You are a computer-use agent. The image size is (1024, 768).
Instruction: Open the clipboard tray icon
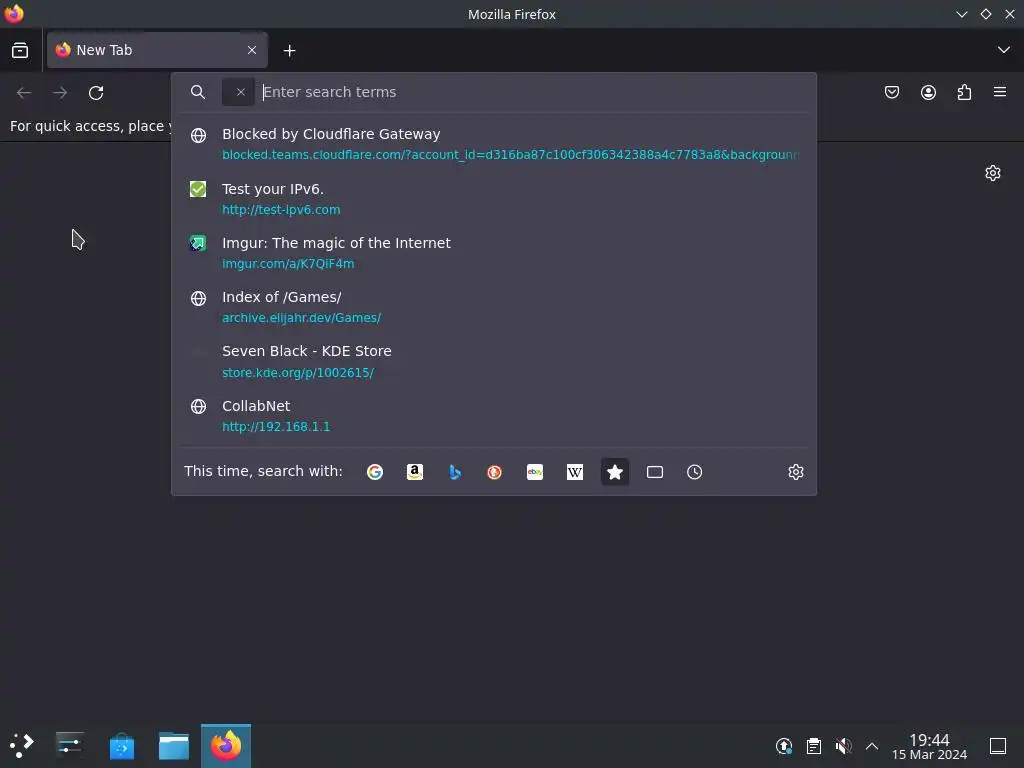[x=814, y=746]
